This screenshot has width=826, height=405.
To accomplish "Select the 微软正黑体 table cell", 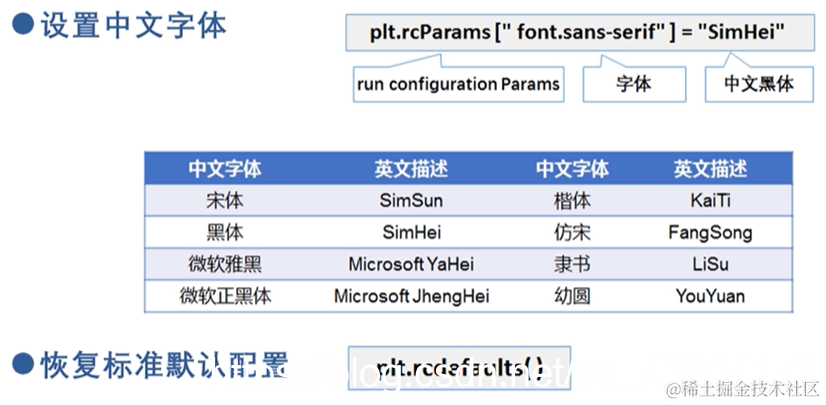I will (225, 296).
